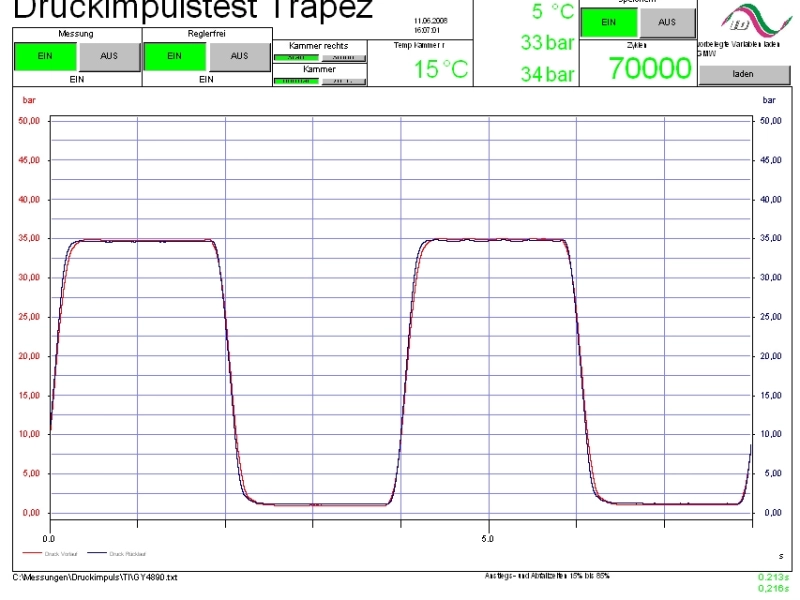Turn Reglerfrei on with its EIN button
Viewport: 800px width, 600px height.
tap(174, 56)
